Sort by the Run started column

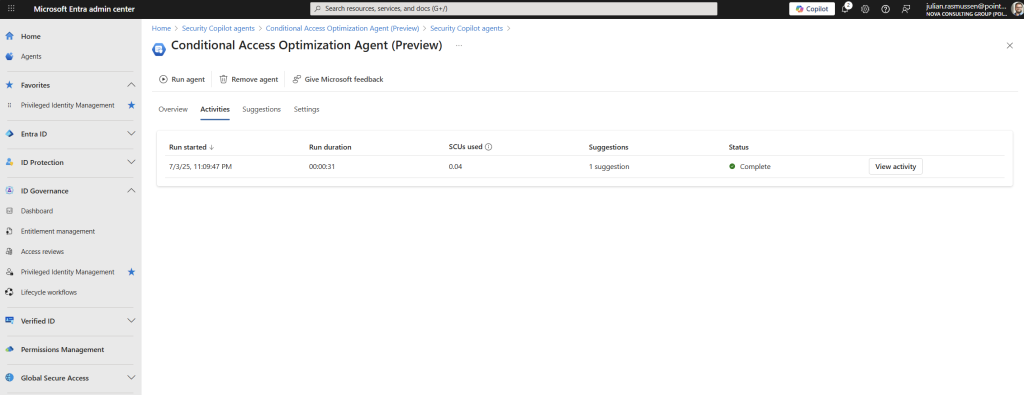click(x=191, y=147)
